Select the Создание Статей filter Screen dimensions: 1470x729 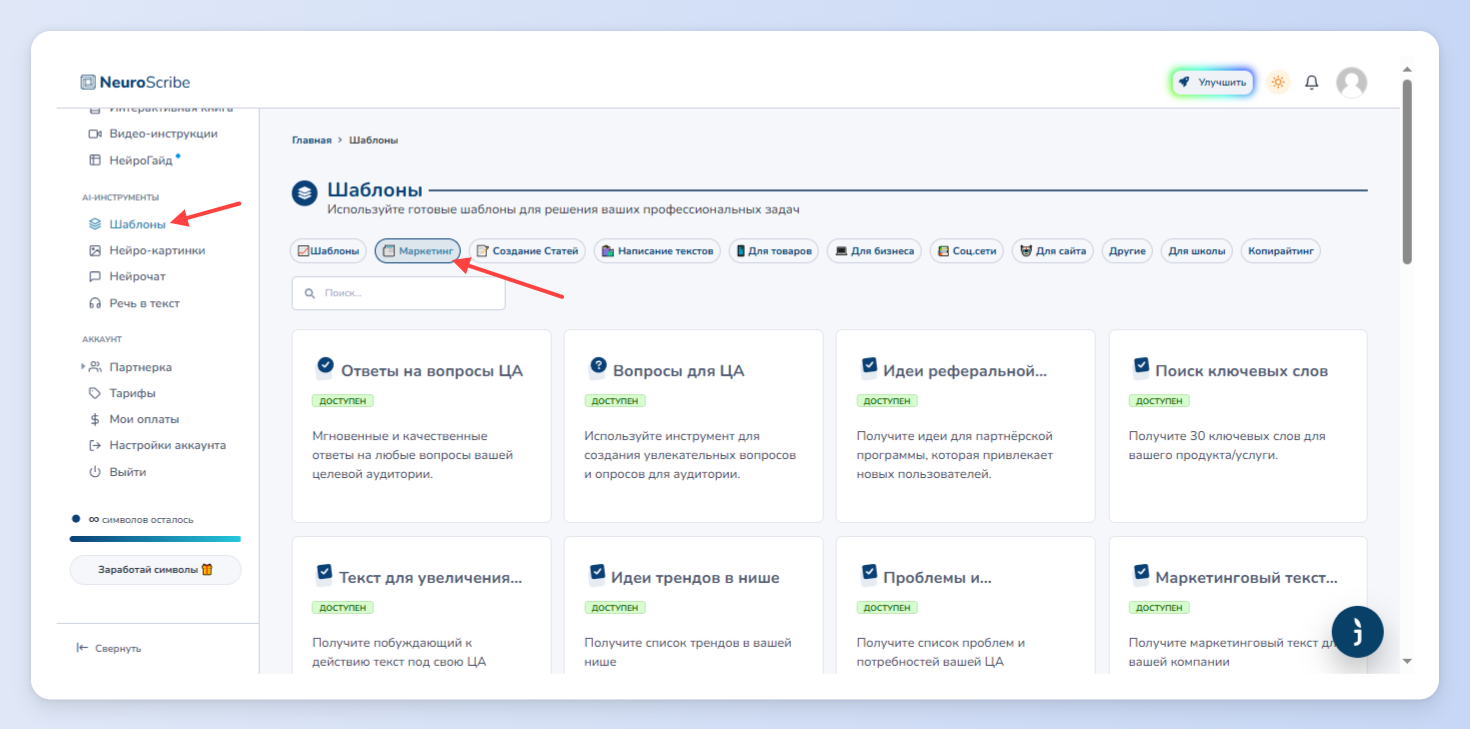527,251
